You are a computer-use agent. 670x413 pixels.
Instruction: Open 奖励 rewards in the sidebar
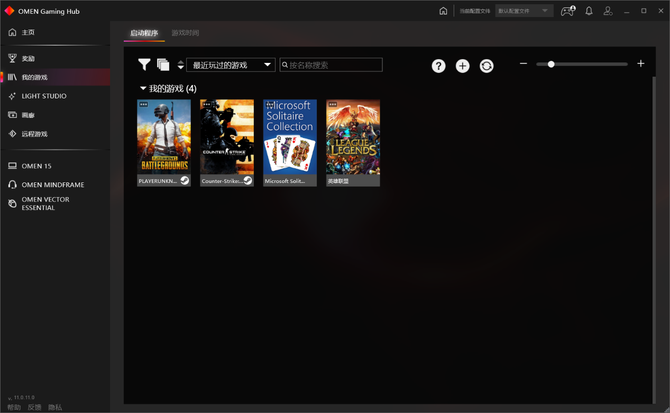click(55, 59)
